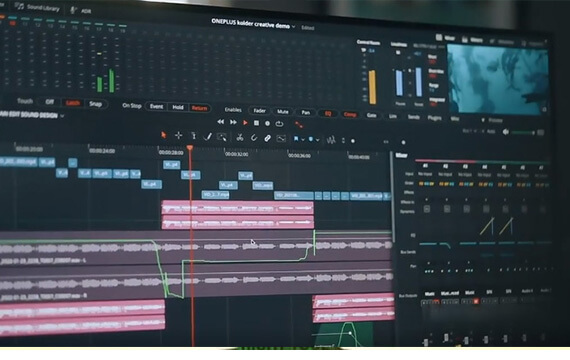This screenshot has width=570, height=360.
Task: Toggle the EQ enable button
Action: tap(328, 113)
